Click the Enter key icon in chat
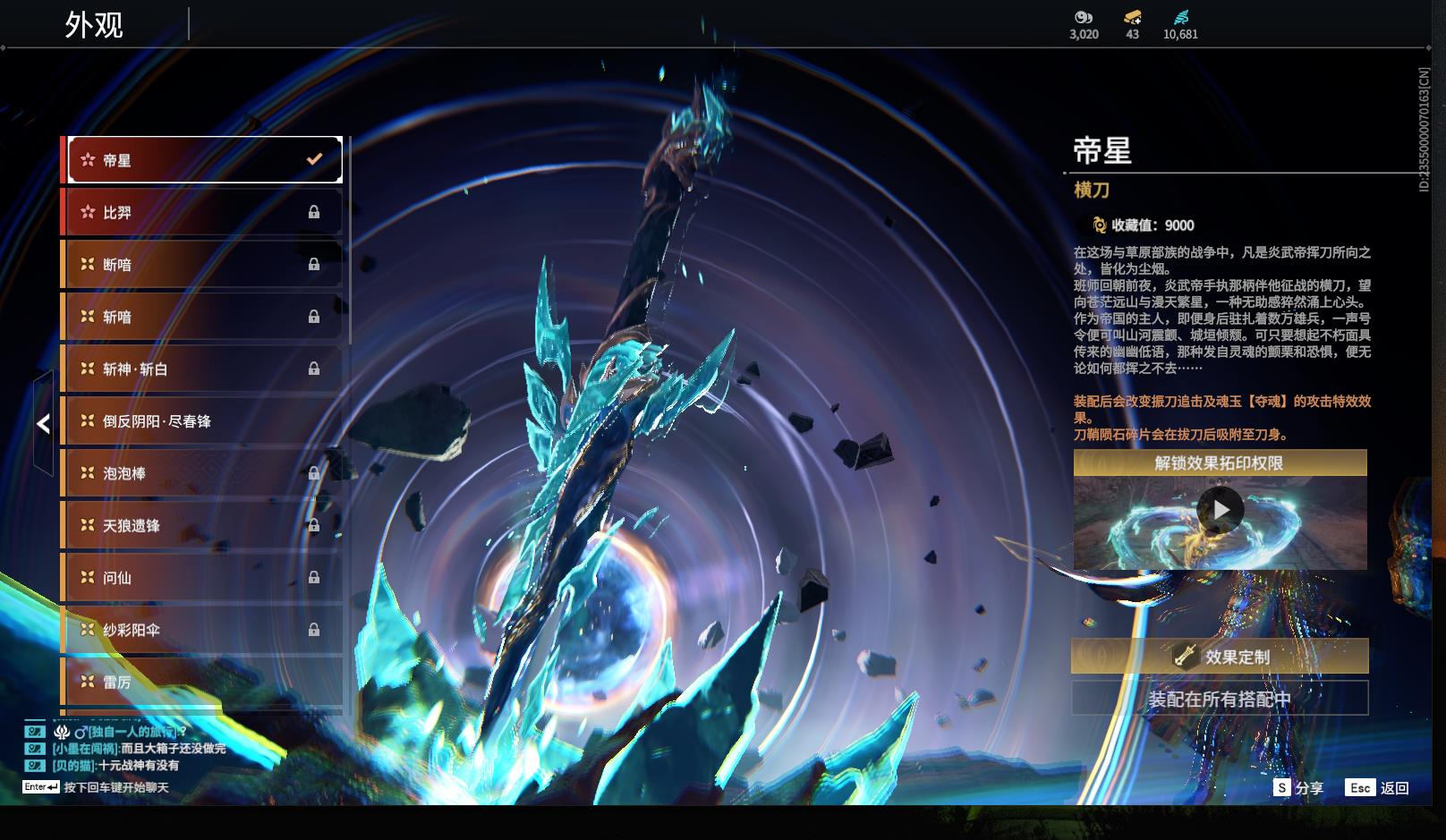This screenshot has width=1446, height=840. [41, 787]
